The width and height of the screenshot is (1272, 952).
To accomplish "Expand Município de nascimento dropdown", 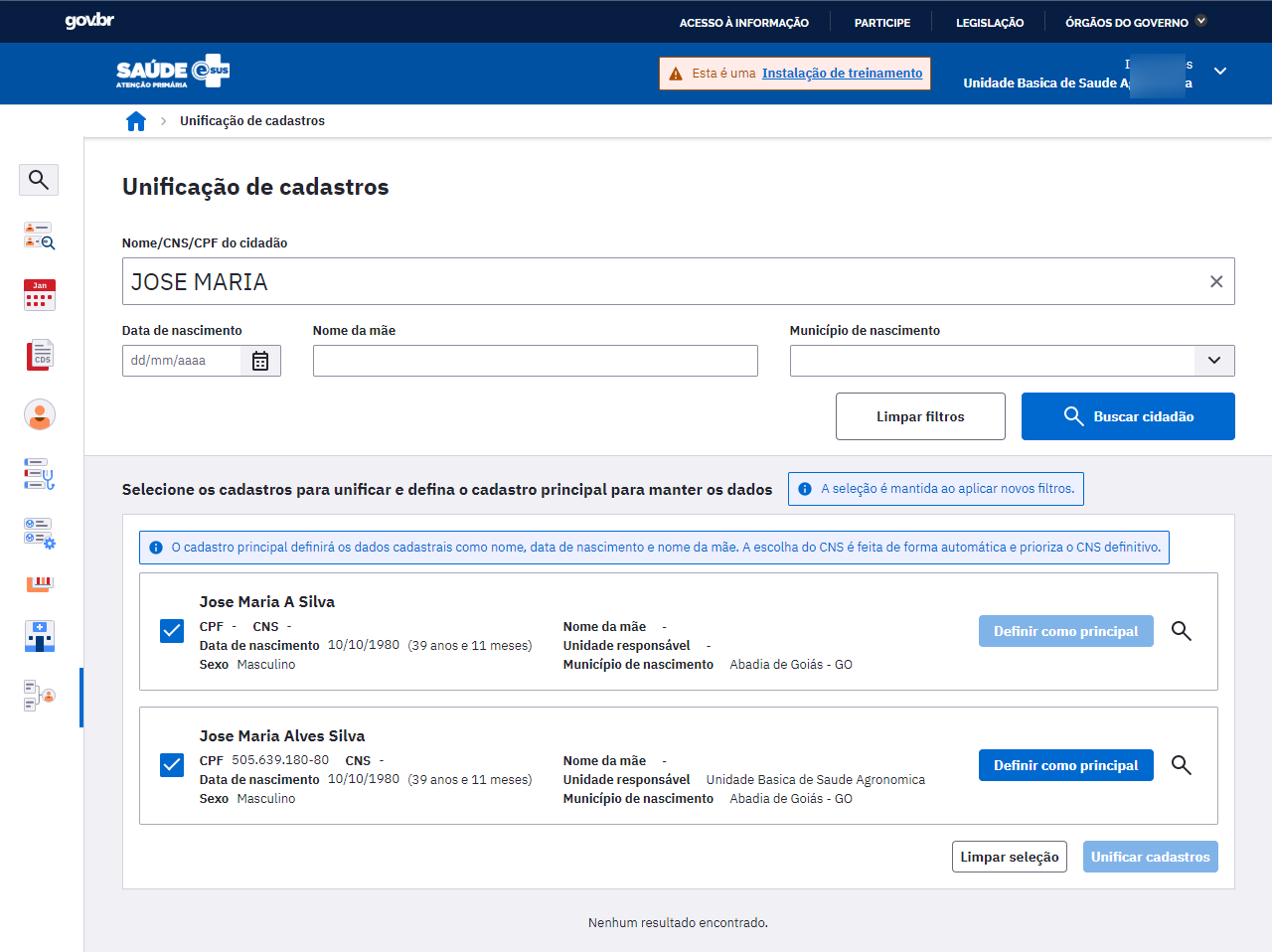I will point(1213,361).
